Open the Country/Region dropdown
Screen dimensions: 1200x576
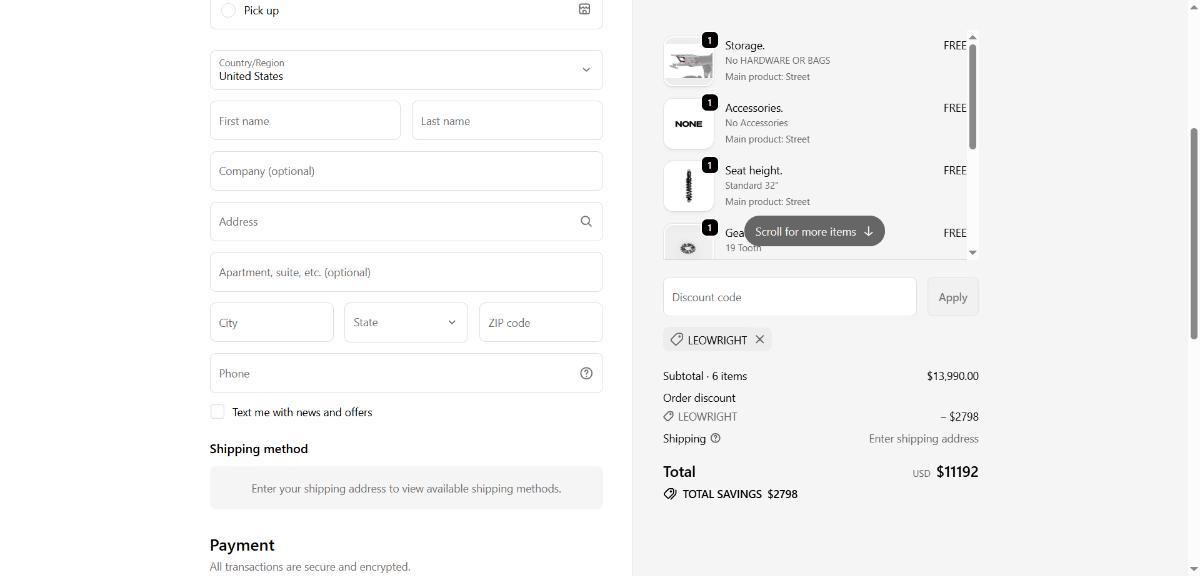coord(406,70)
